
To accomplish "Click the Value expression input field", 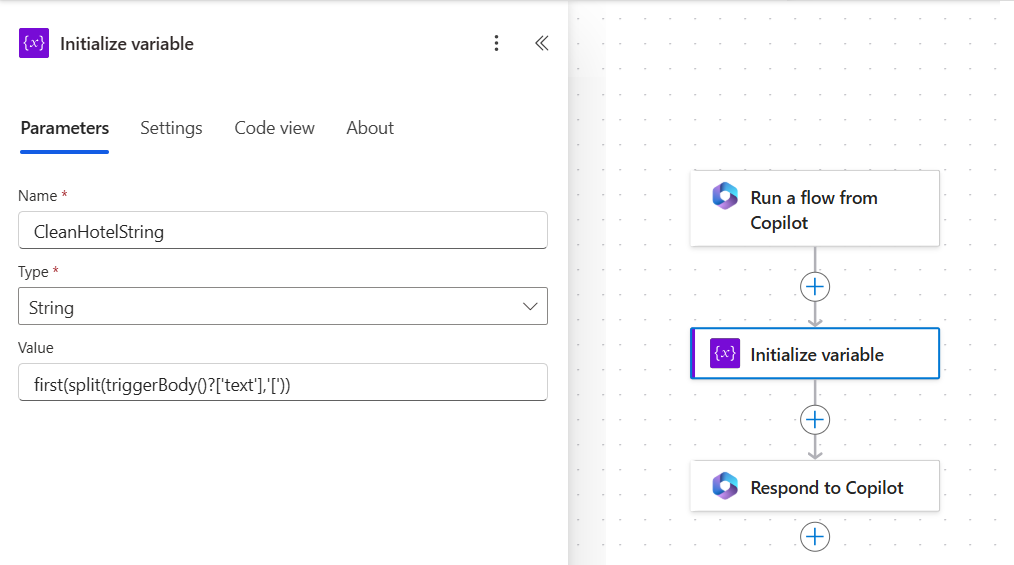I will pyautogui.click(x=282, y=382).
